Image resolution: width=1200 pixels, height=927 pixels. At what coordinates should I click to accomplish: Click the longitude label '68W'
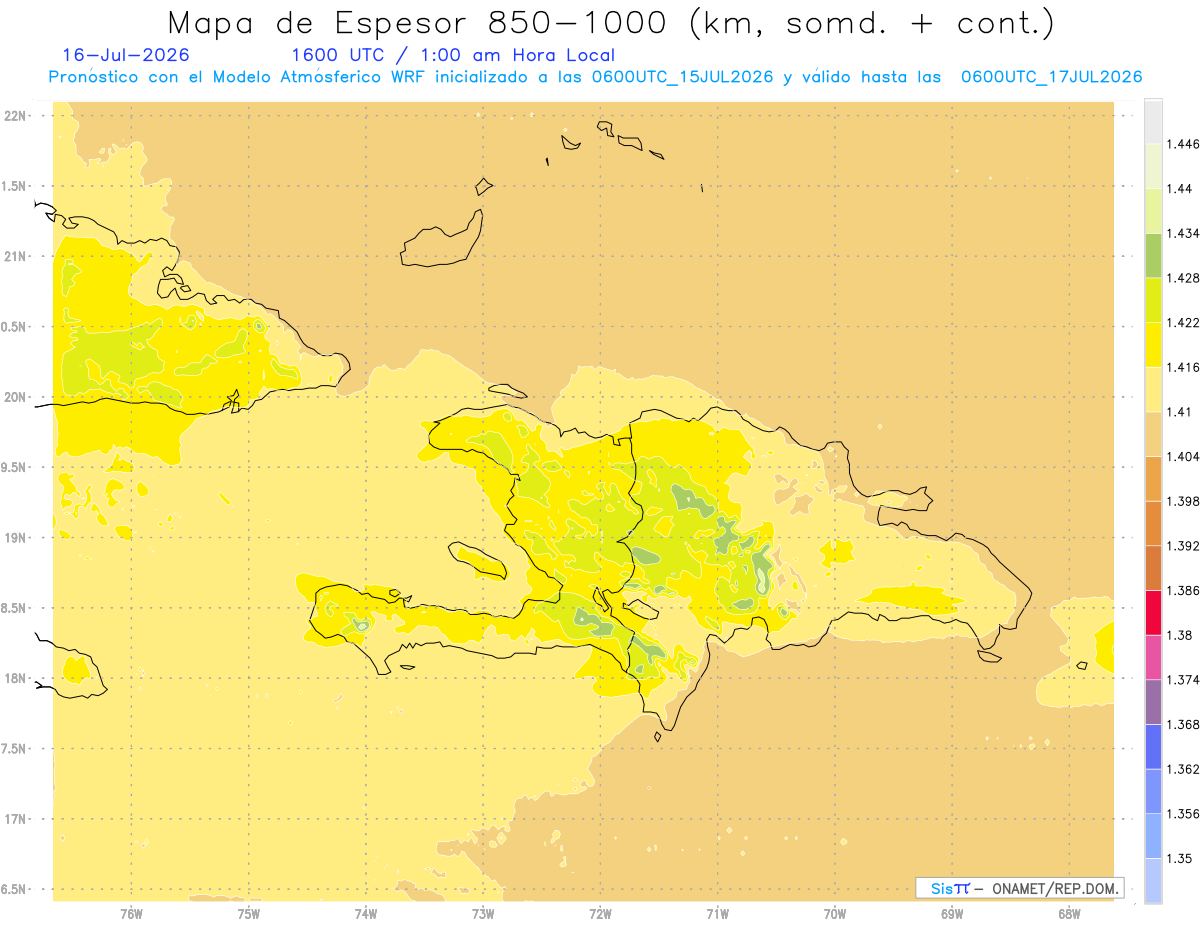[1069, 913]
